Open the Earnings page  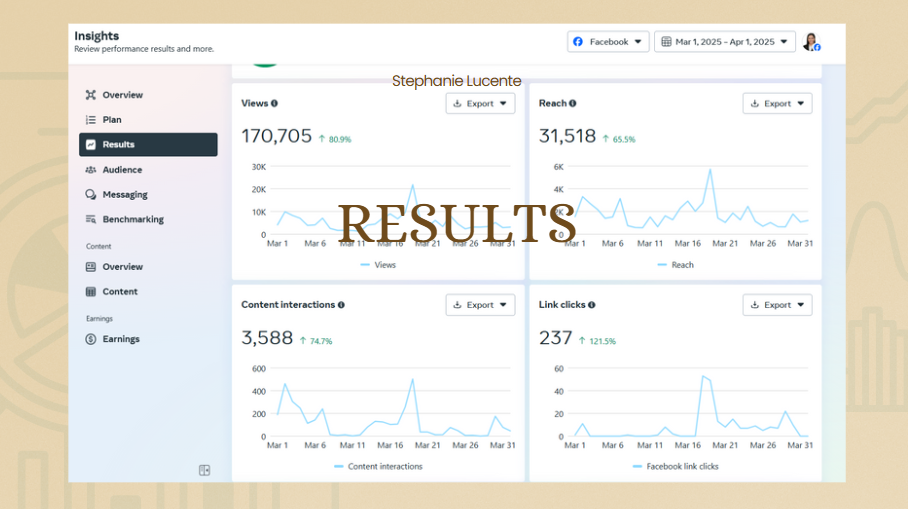pos(148,339)
